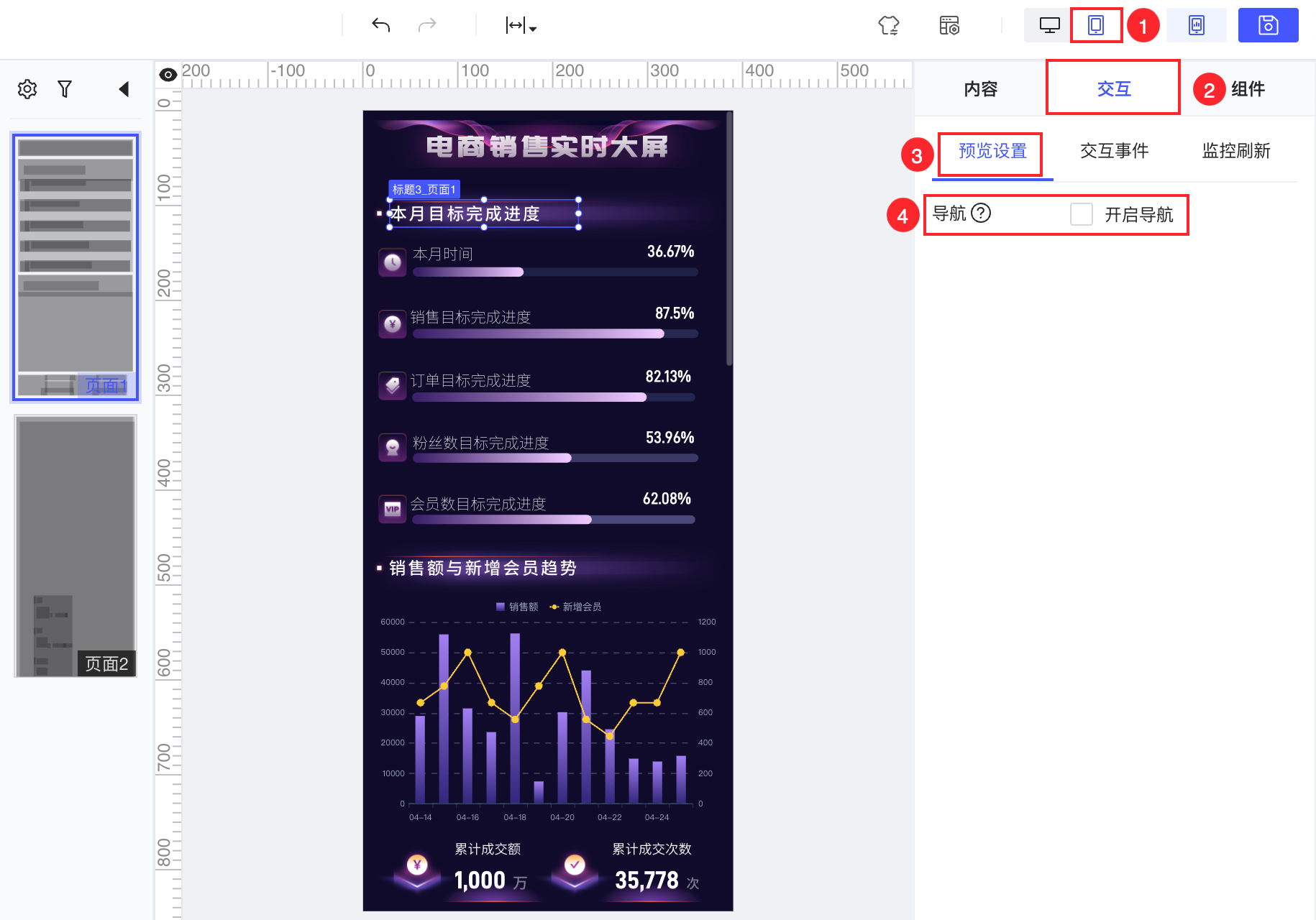Click the blue save icon

(x=1268, y=25)
